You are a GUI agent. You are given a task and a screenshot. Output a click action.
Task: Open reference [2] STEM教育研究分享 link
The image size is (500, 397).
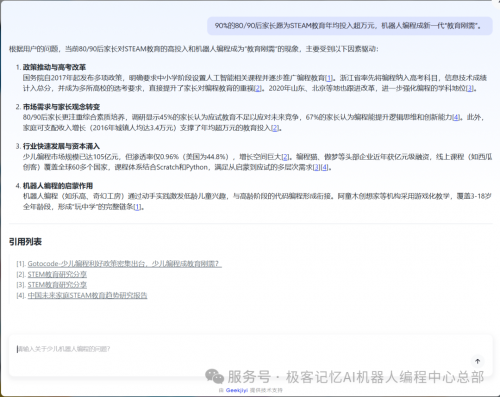(x=57, y=274)
